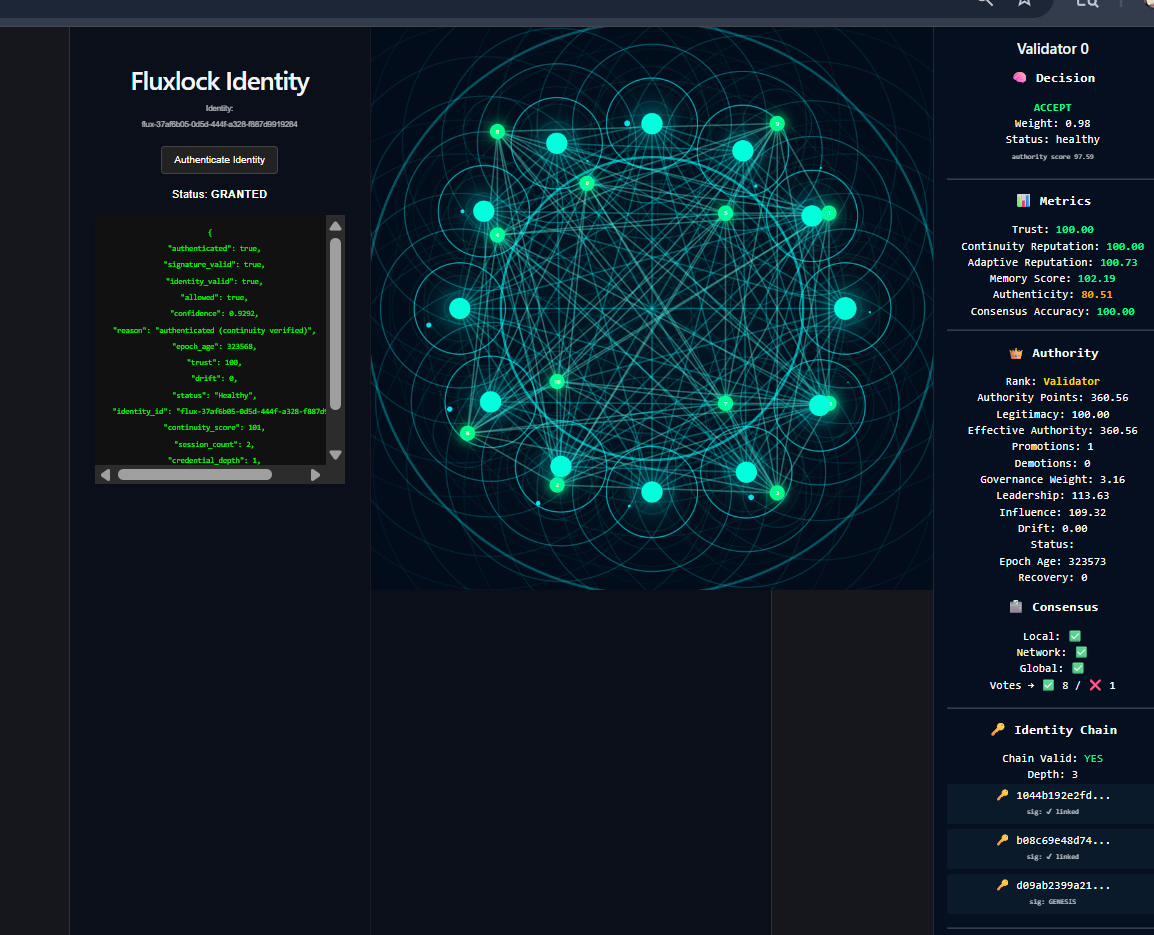Click the Influence: 109.32 line
Image resolution: width=1154 pixels, height=935 pixels.
[x=1052, y=512]
